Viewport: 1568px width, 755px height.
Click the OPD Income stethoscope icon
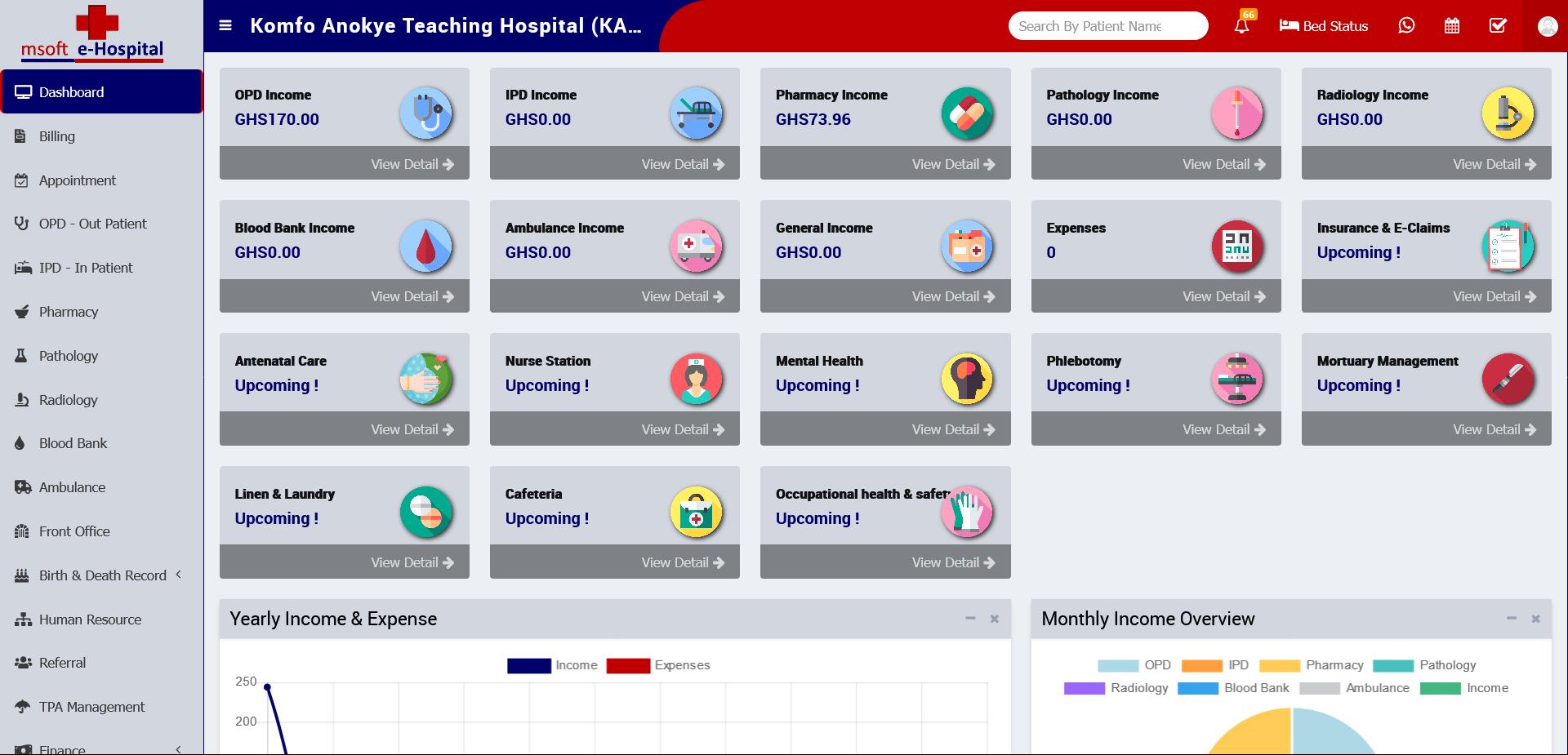[x=426, y=113]
